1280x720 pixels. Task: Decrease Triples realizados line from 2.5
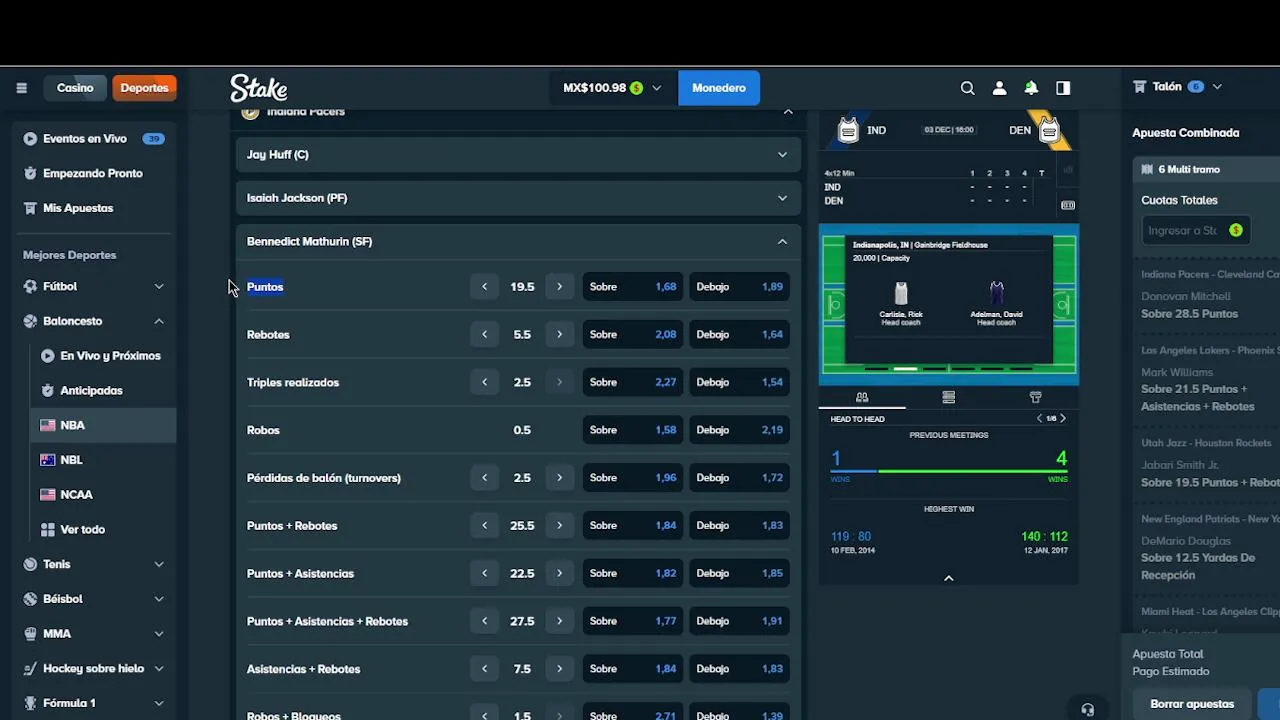pyautogui.click(x=485, y=382)
